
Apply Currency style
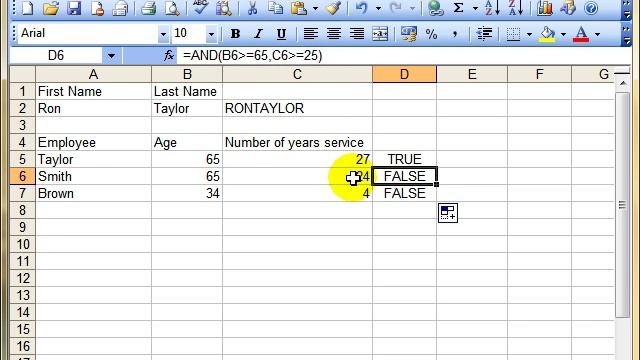point(409,34)
